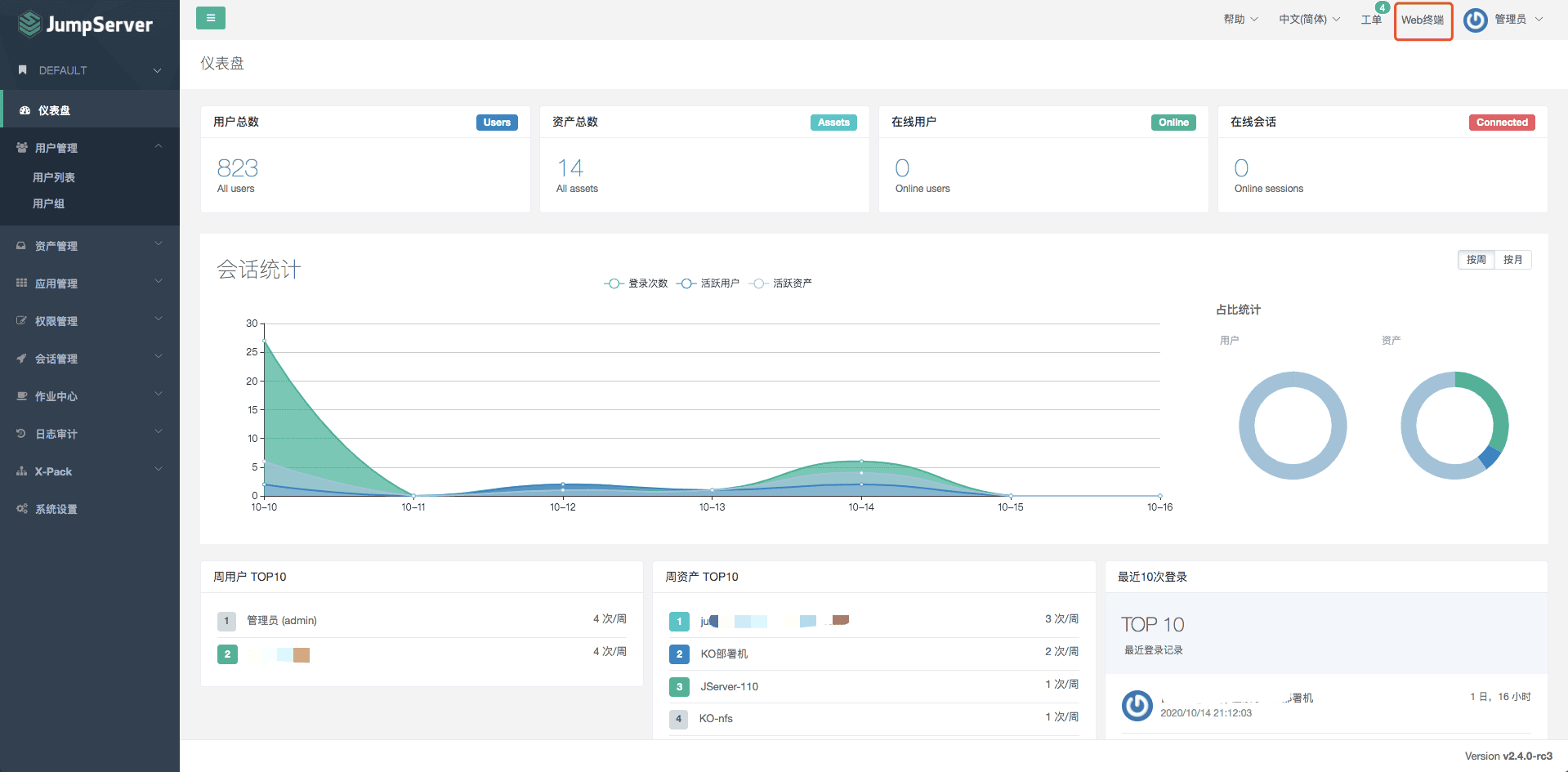Open the 帮助 dropdown menu
Image resolution: width=1568 pixels, height=772 pixels.
pos(1240,20)
